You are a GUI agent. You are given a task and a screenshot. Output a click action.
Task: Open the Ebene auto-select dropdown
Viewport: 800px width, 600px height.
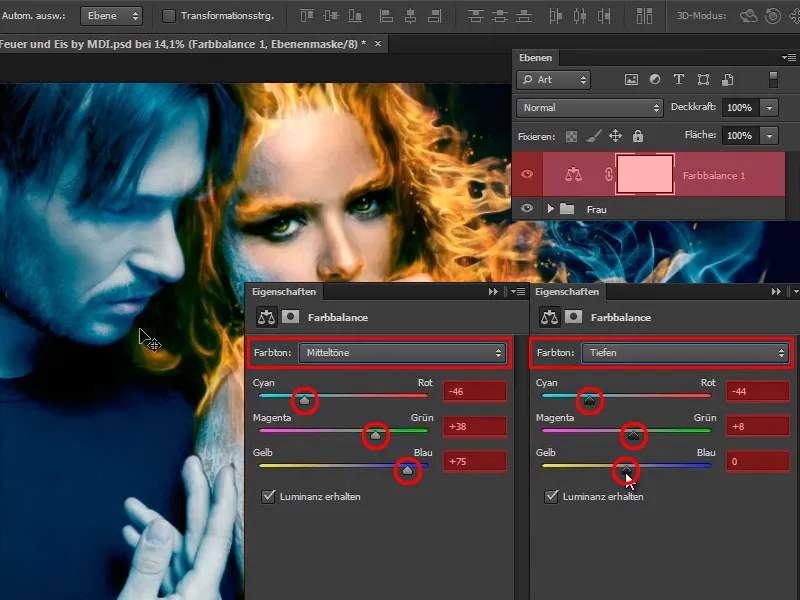point(111,16)
